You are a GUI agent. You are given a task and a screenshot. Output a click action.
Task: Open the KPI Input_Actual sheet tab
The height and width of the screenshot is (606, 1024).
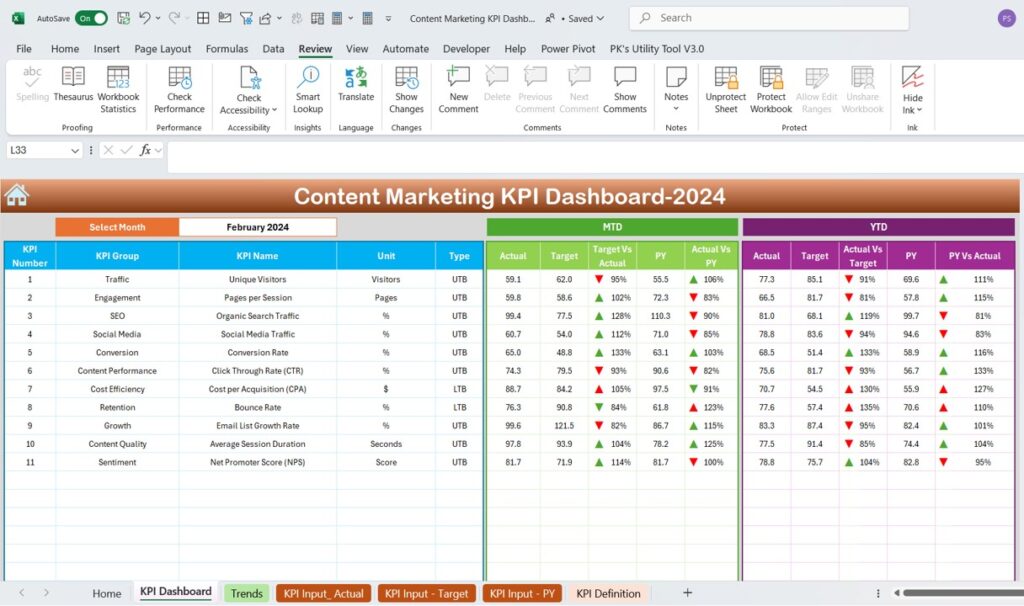[x=323, y=594]
